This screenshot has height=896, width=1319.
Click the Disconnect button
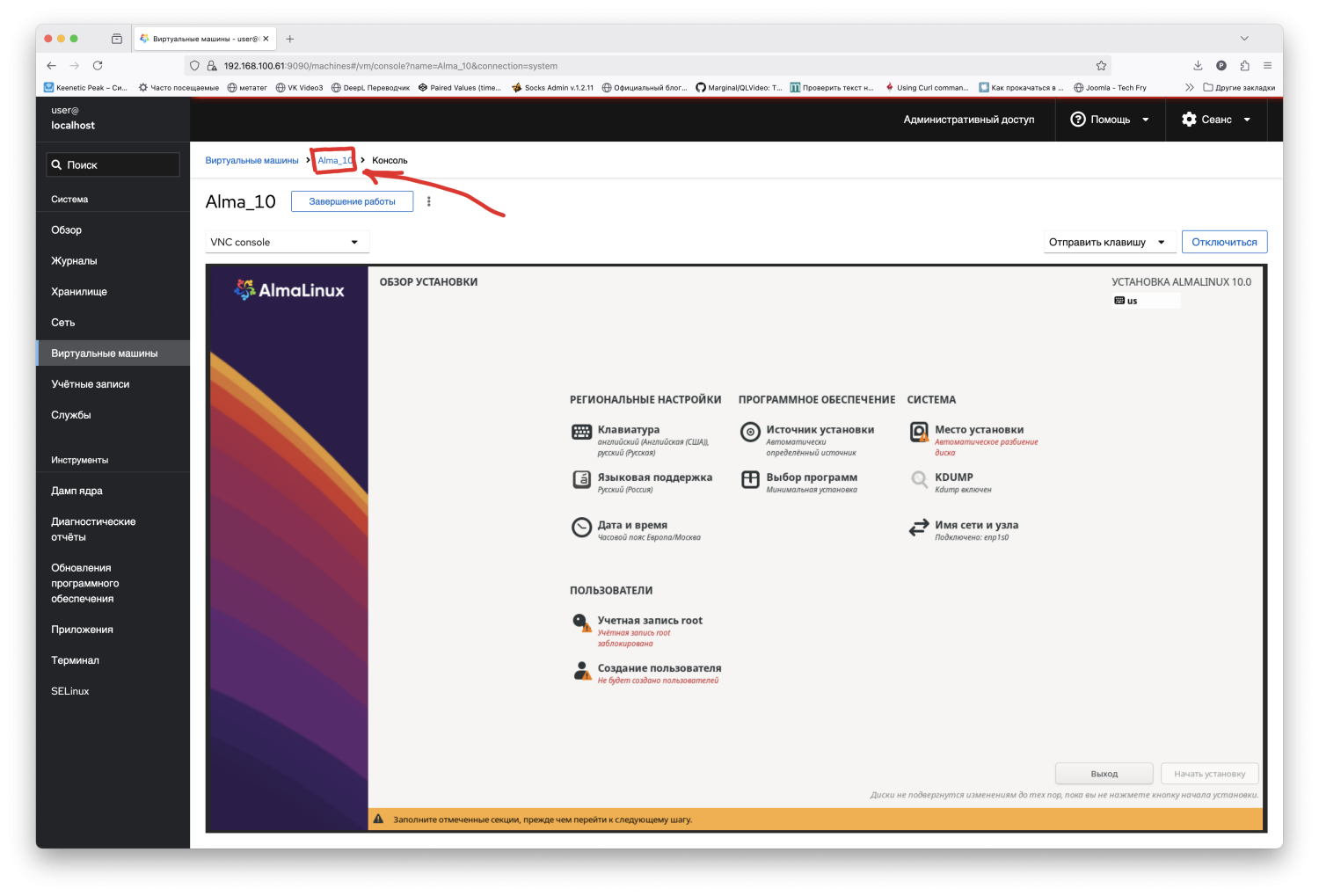1224,243
